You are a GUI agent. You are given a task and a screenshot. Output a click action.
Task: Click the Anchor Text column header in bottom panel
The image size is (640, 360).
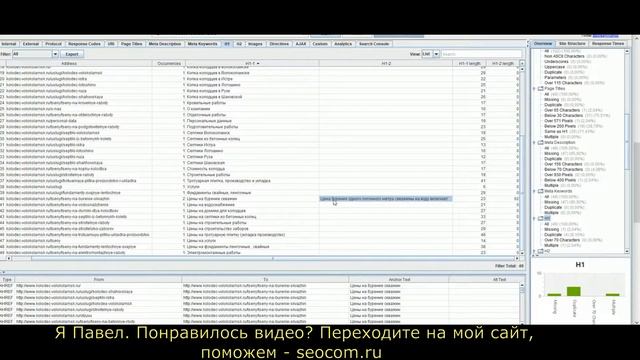coord(399,280)
